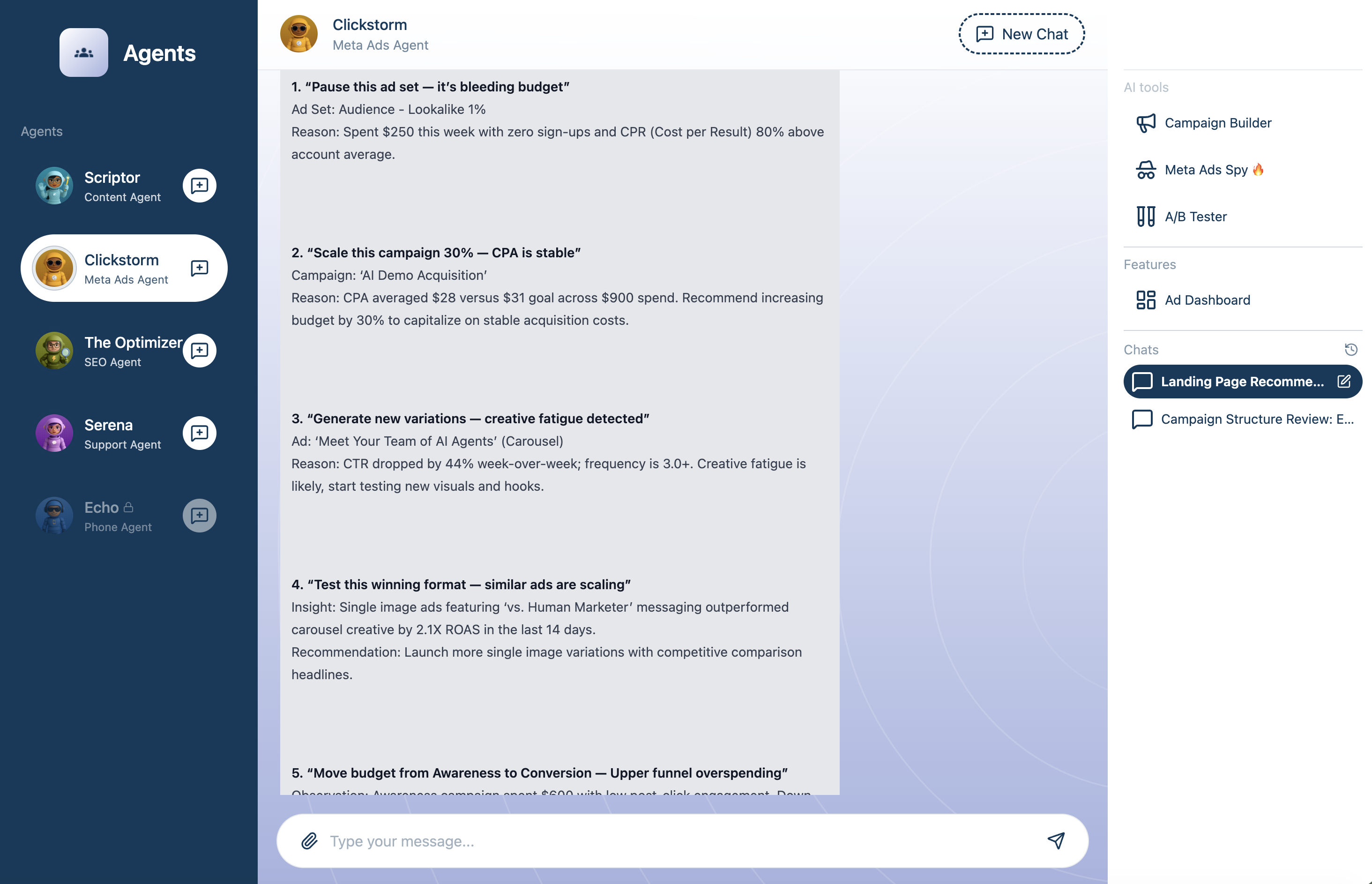Start new chat with Scriptor agent

199,186
